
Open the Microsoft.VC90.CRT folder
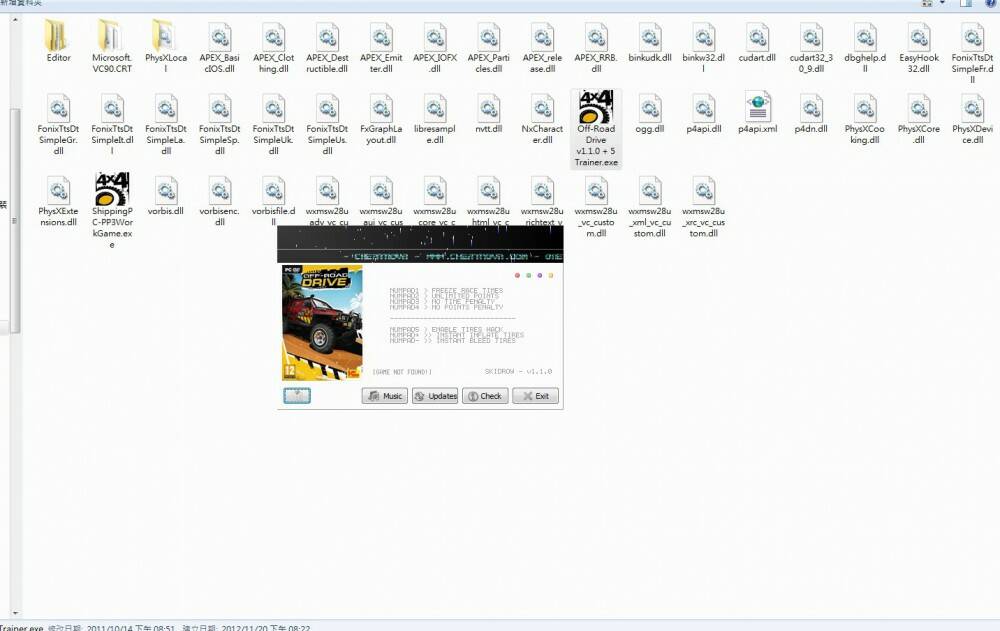tap(112, 46)
